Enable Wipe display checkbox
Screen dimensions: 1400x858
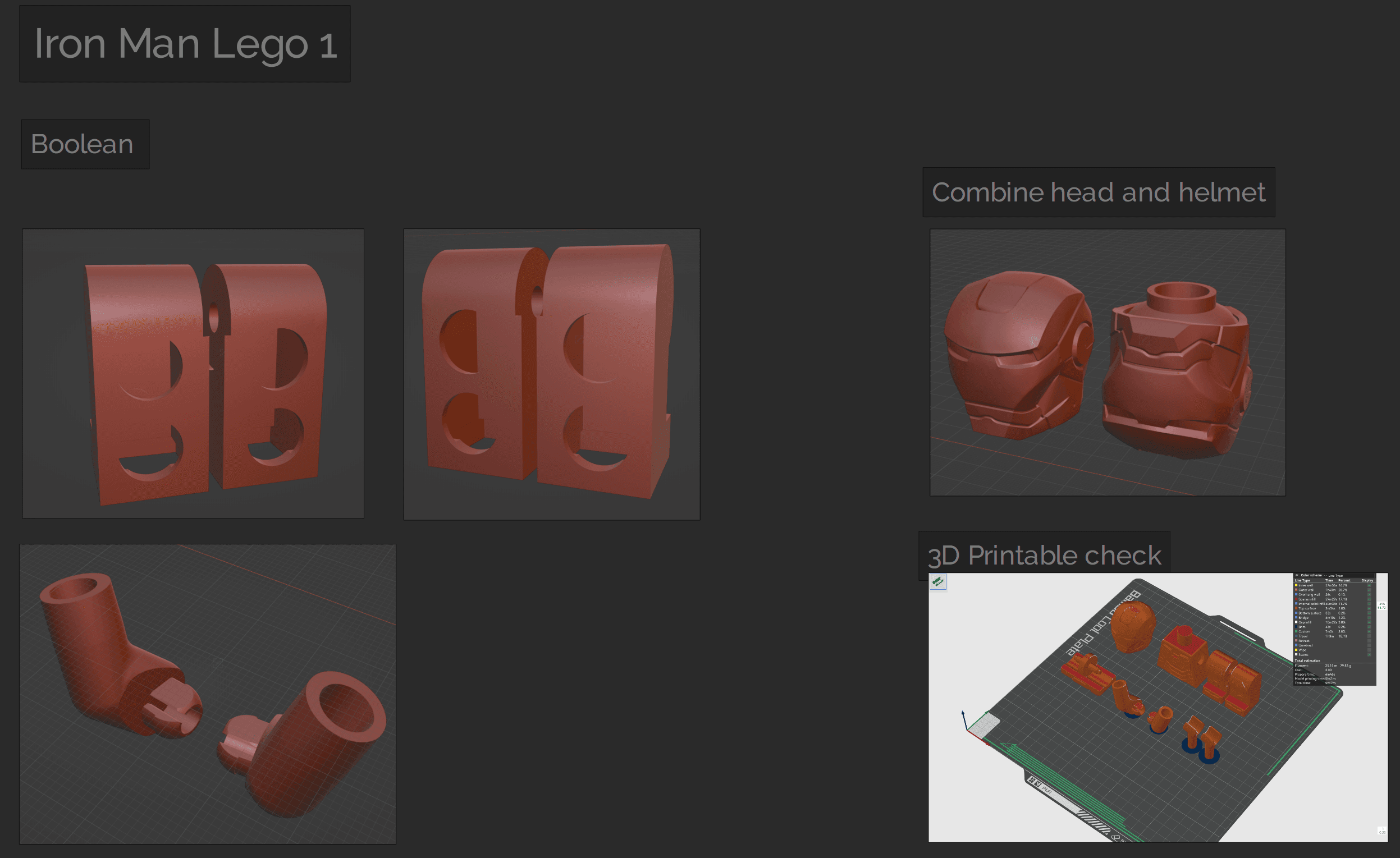[x=1369, y=650]
